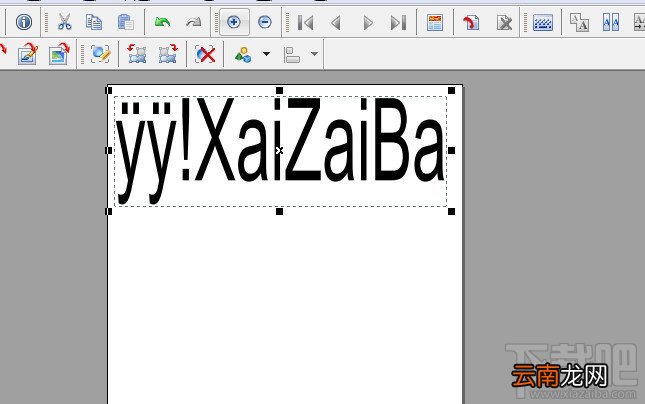The height and width of the screenshot is (404, 645).
Task: Delete page with the X page icon
Action: click(504, 23)
